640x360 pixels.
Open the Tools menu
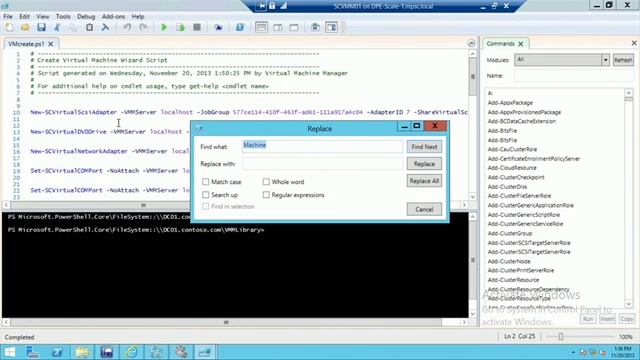point(63,16)
